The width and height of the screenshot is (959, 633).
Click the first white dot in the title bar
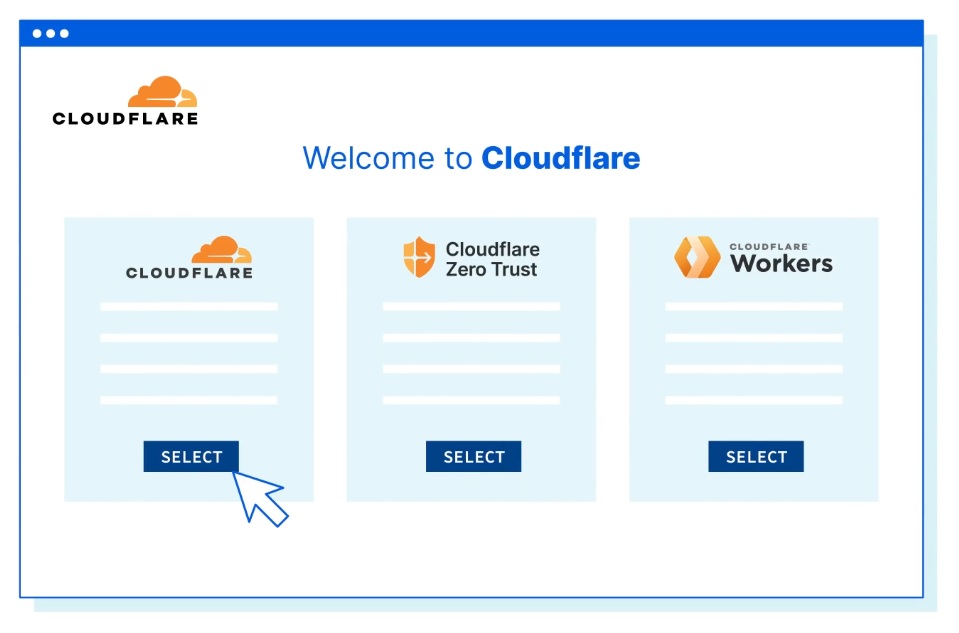point(37,33)
